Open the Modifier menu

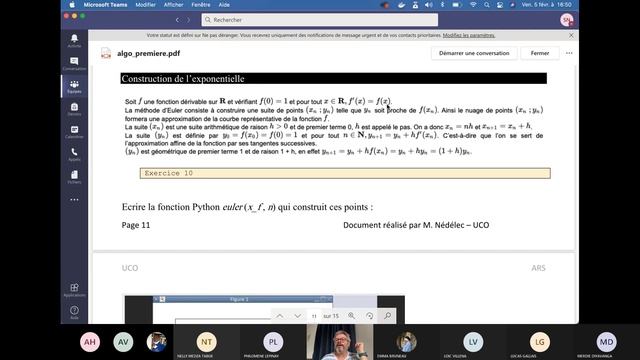(x=145, y=5)
